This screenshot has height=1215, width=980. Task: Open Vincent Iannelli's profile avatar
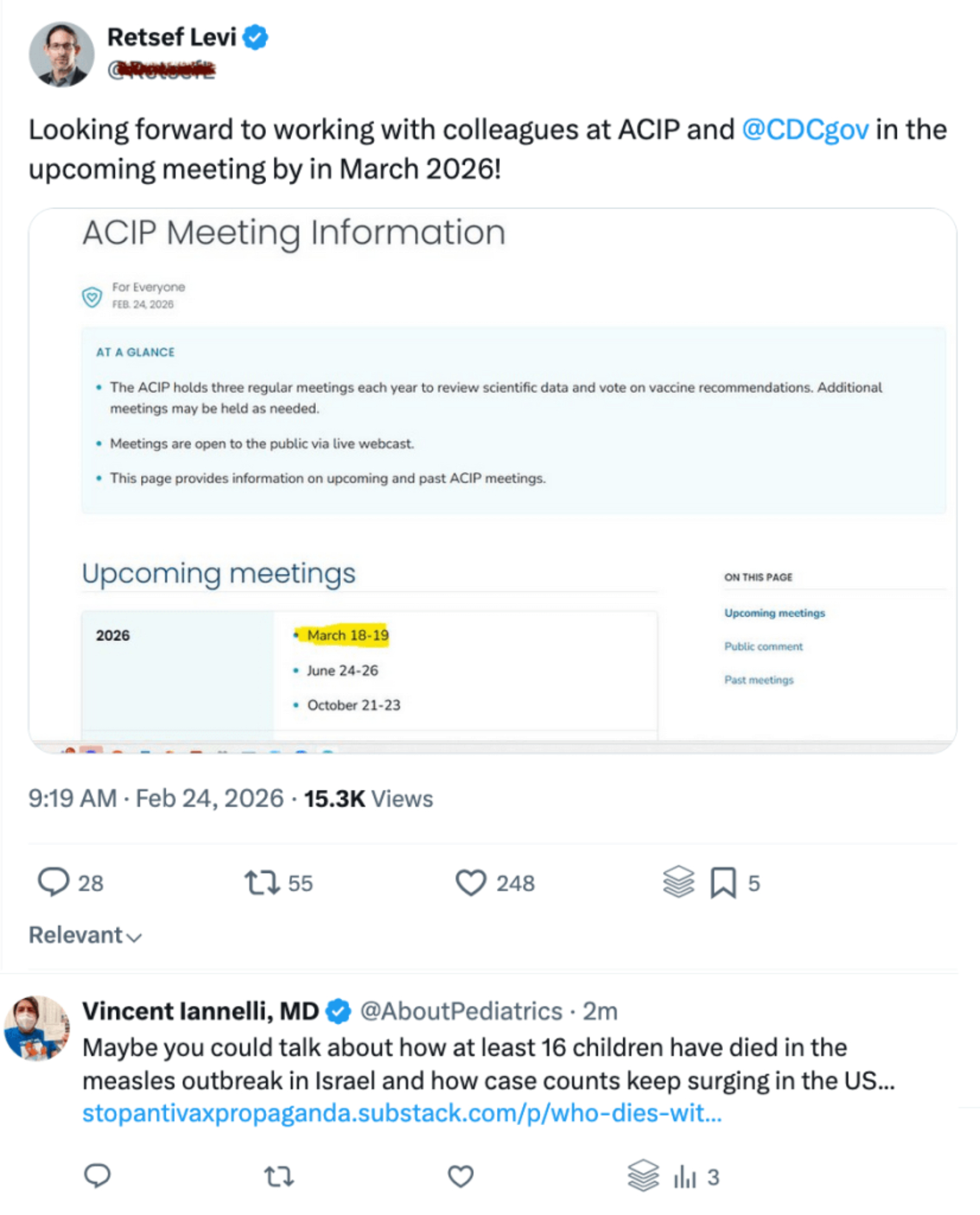[37, 1028]
